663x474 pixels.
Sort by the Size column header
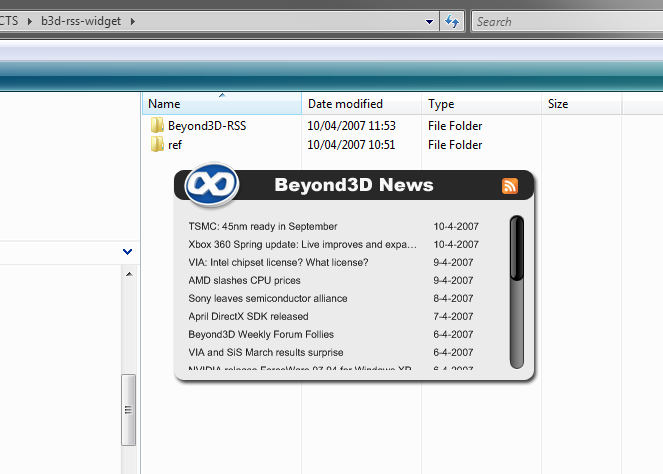click(x=581, y=104)
